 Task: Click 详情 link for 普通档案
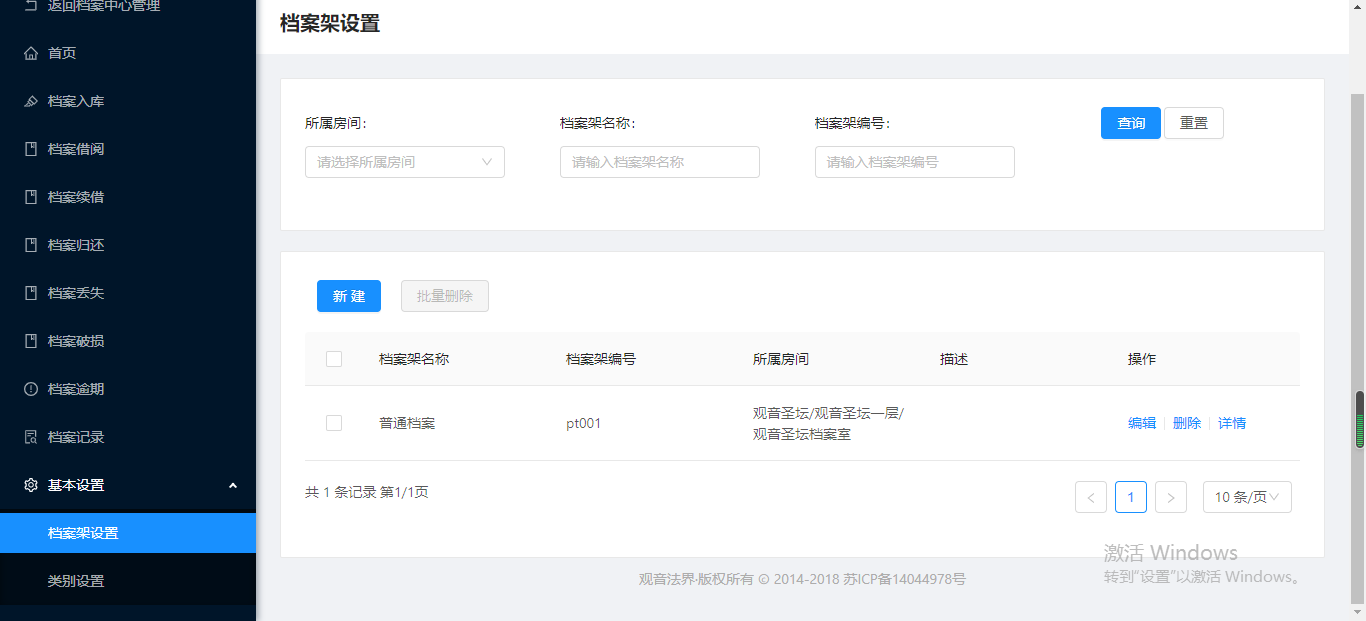click(1232, 423)
